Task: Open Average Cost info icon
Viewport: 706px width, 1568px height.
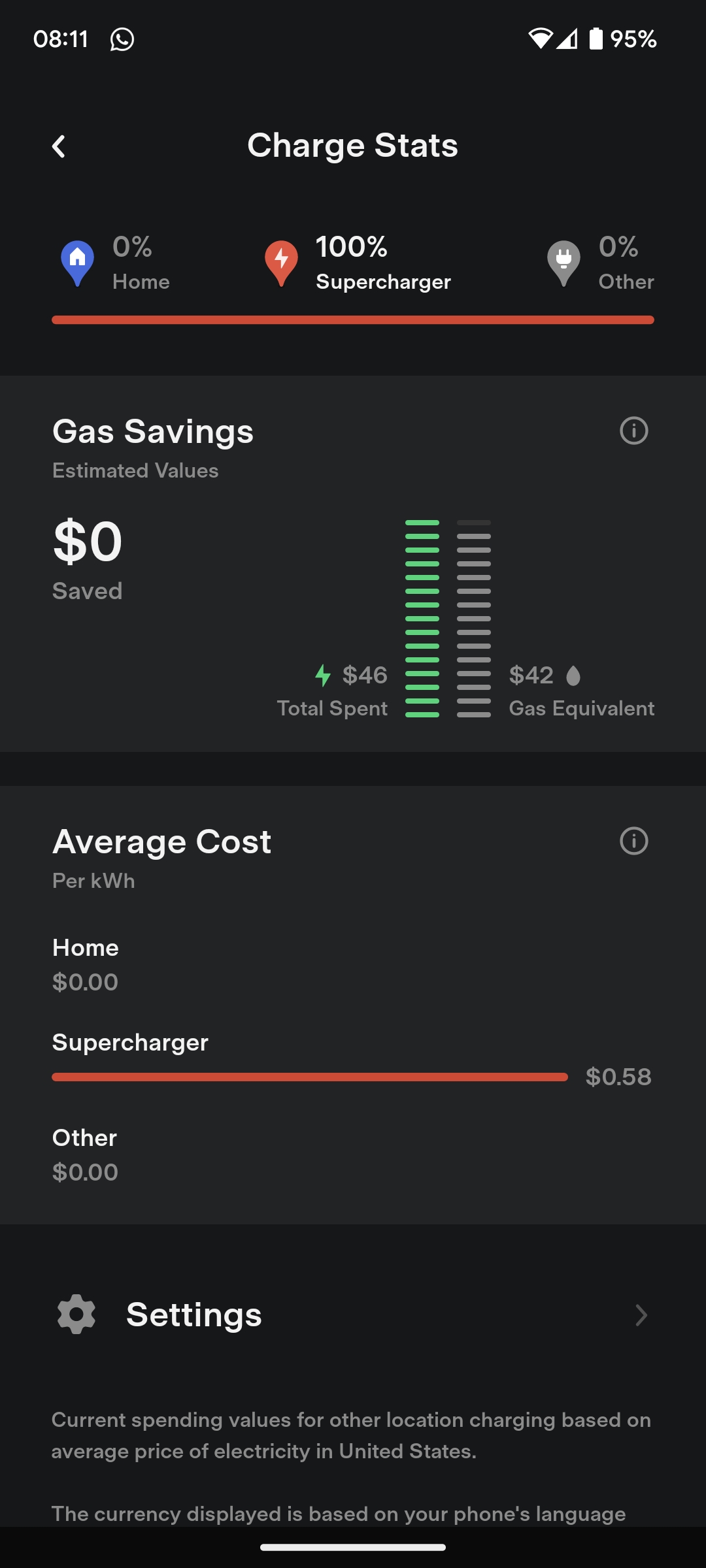Action: (633, 841)
